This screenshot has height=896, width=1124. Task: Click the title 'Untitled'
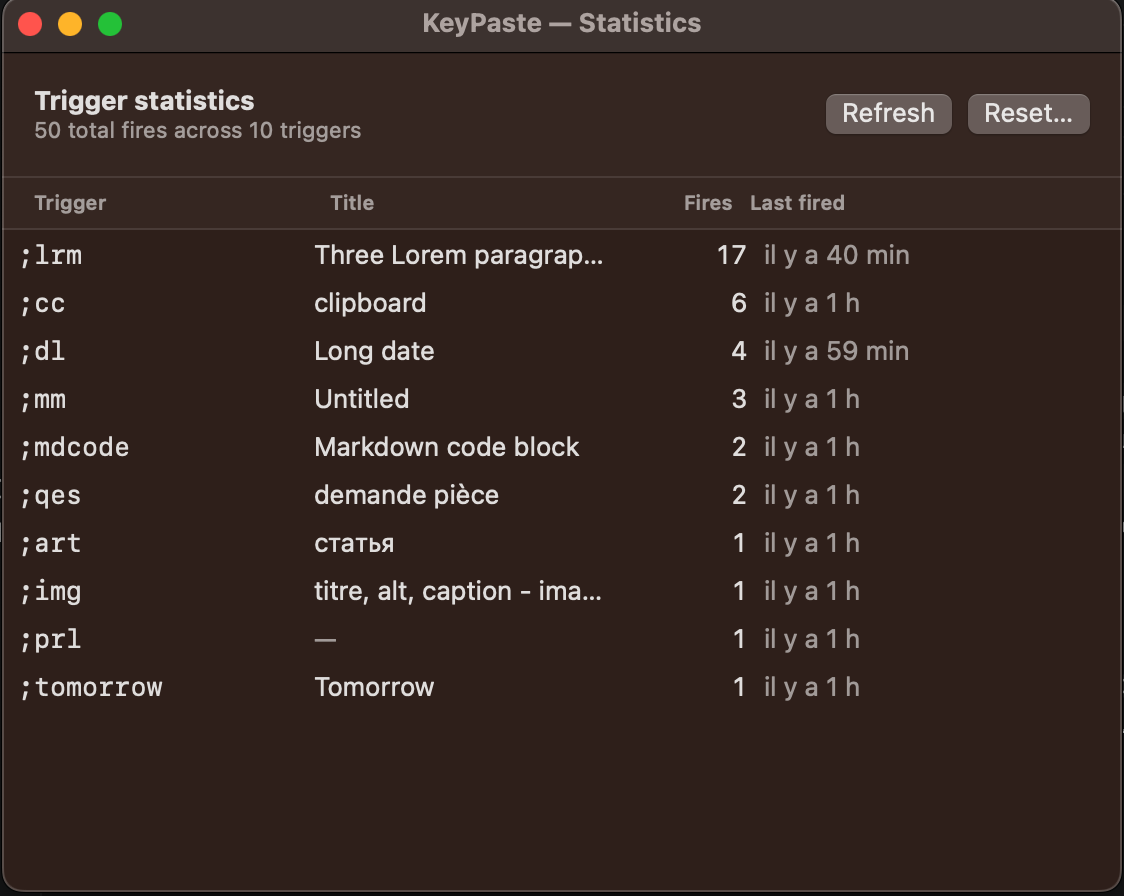(x=361, y=399)
